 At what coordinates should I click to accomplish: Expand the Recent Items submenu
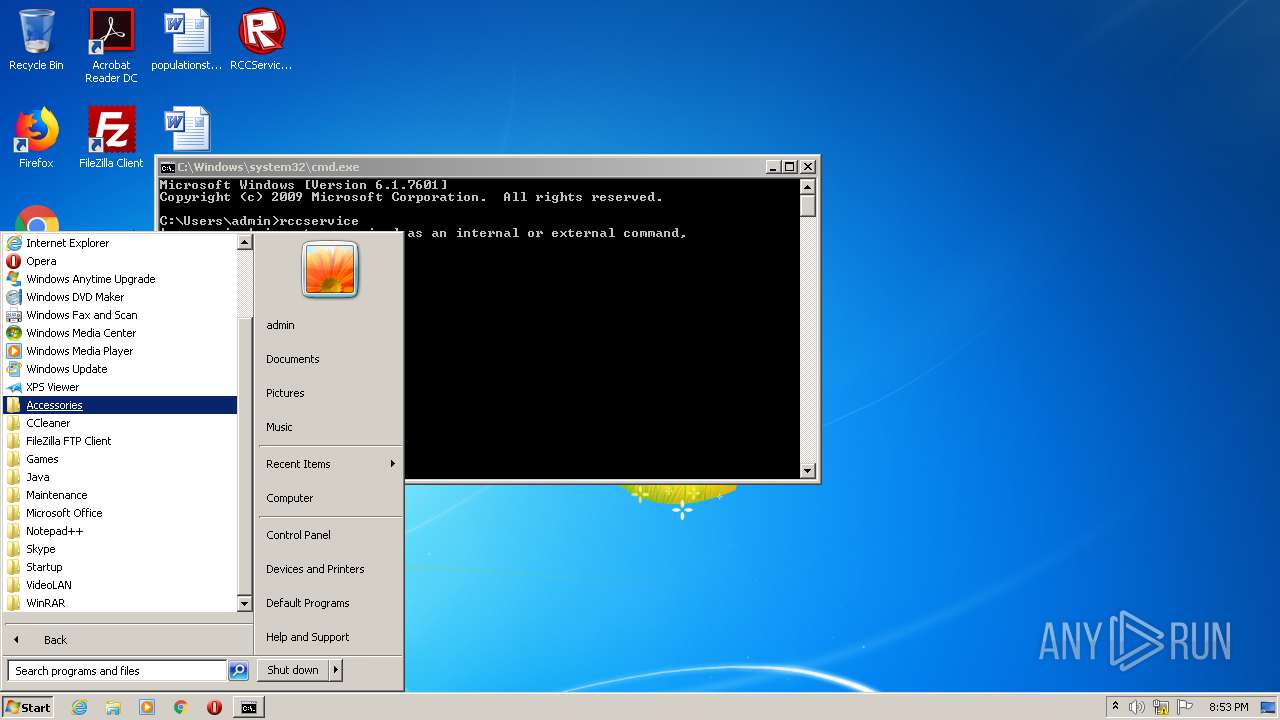(x=330, y=464)
